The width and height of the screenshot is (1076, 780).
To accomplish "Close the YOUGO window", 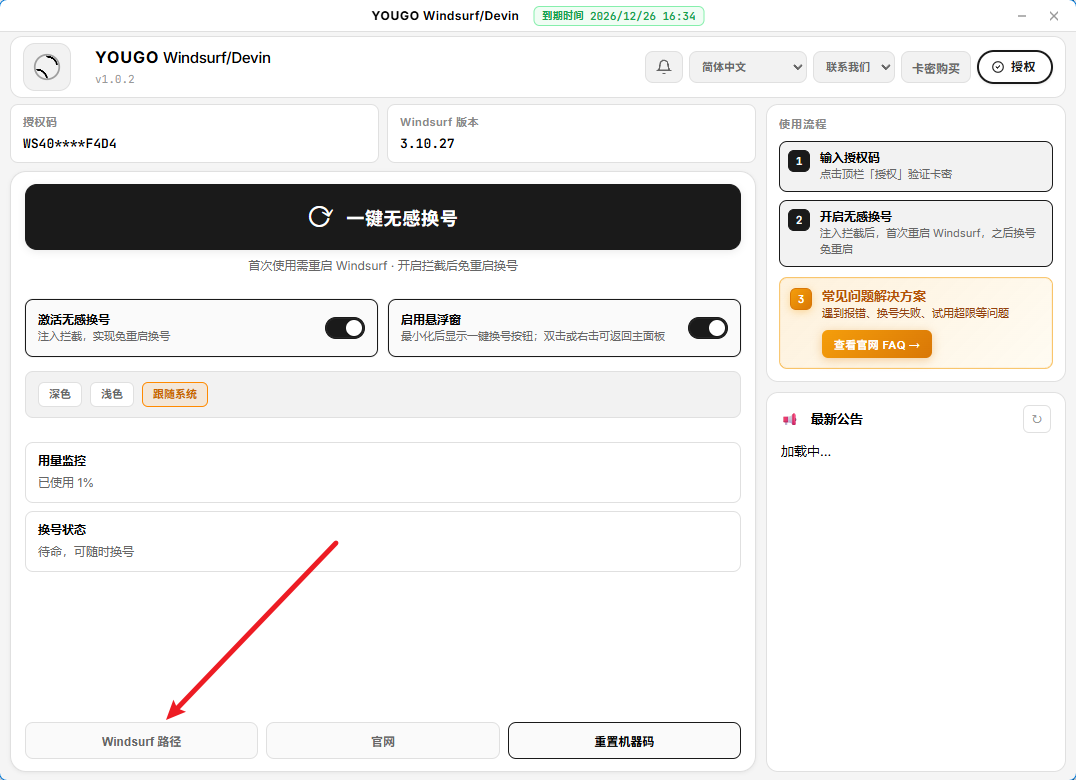I will pyautogui.click(x=1054, y=16).
